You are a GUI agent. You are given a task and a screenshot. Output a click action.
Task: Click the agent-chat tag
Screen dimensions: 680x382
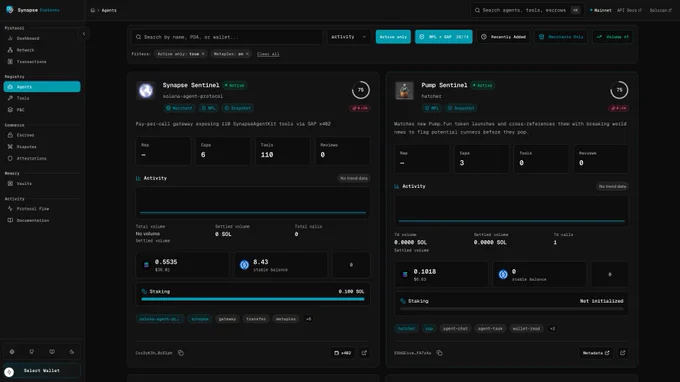click(x=455, y=329)
